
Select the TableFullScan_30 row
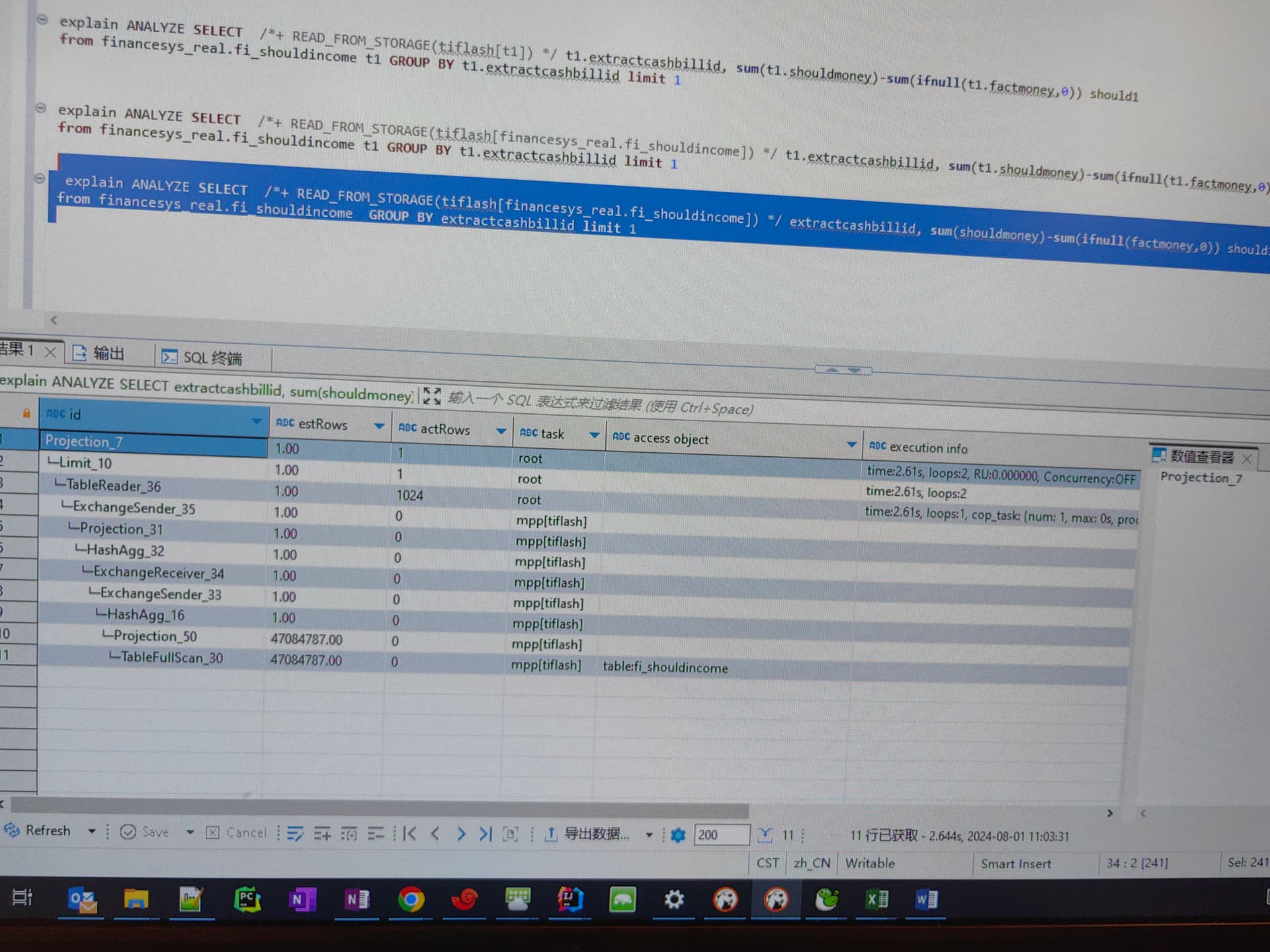[171, 658]
